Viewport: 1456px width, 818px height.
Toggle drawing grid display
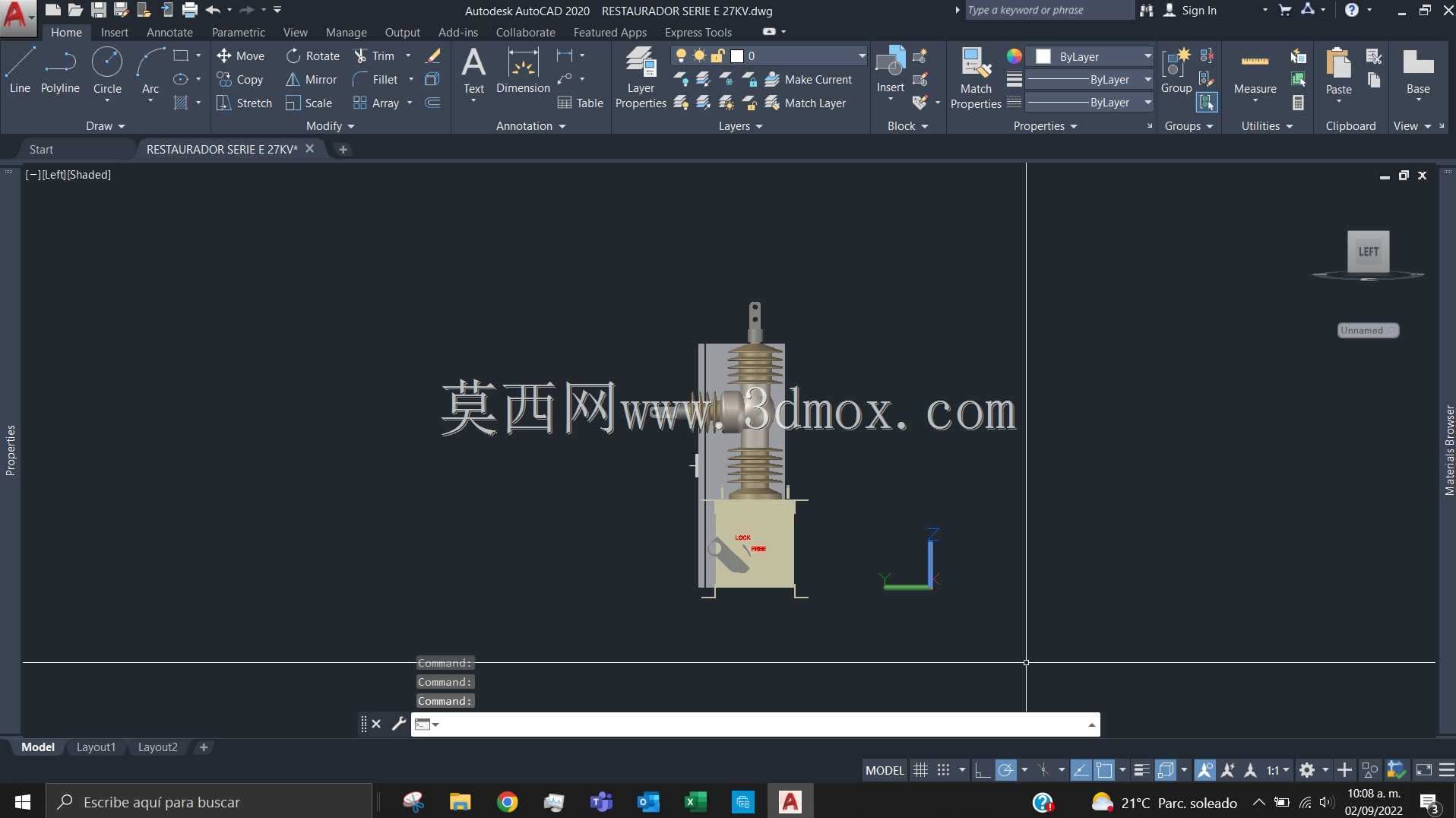click(920, 770)
